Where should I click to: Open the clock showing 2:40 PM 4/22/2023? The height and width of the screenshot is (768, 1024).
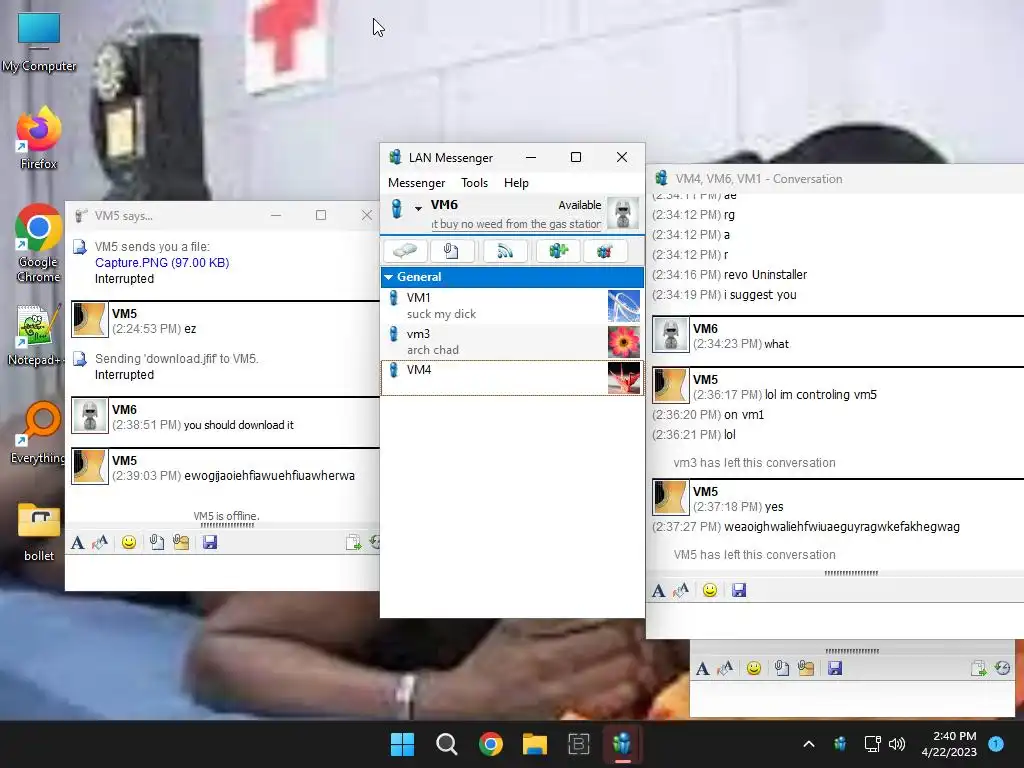point(949,744)
